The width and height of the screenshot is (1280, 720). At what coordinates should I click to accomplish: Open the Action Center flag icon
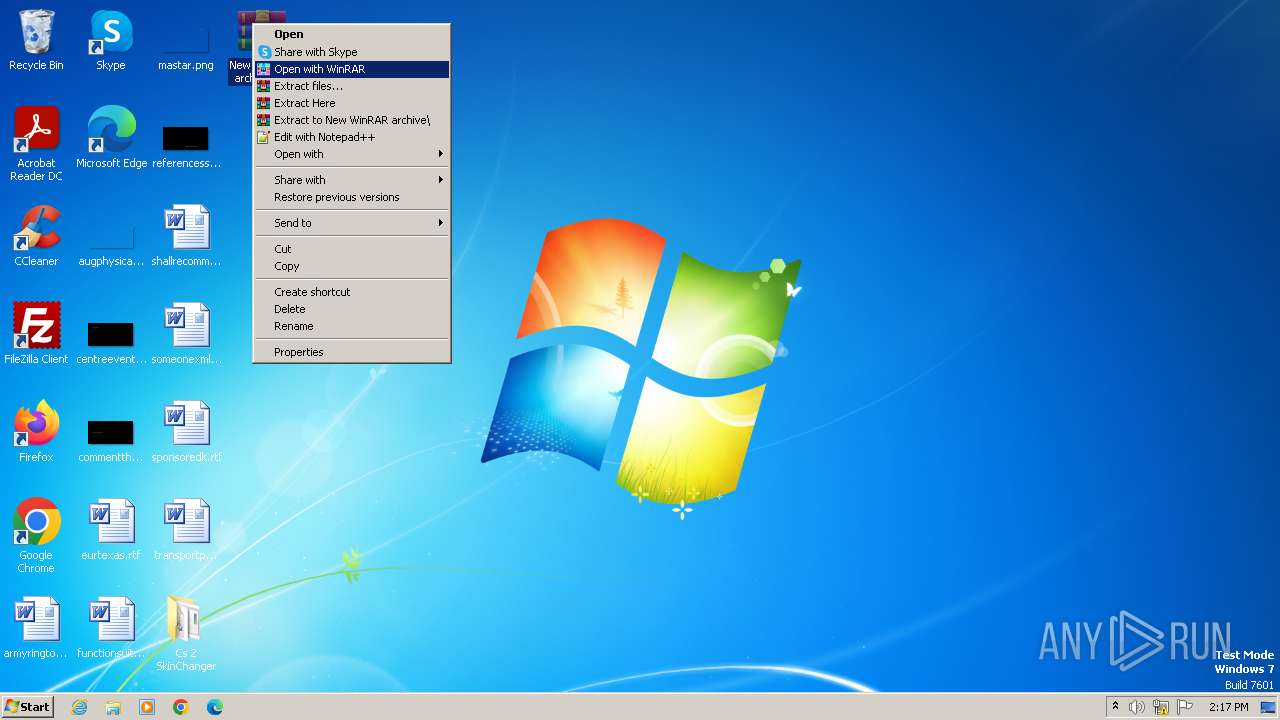pyautogui.click(x=1185, y=707)
